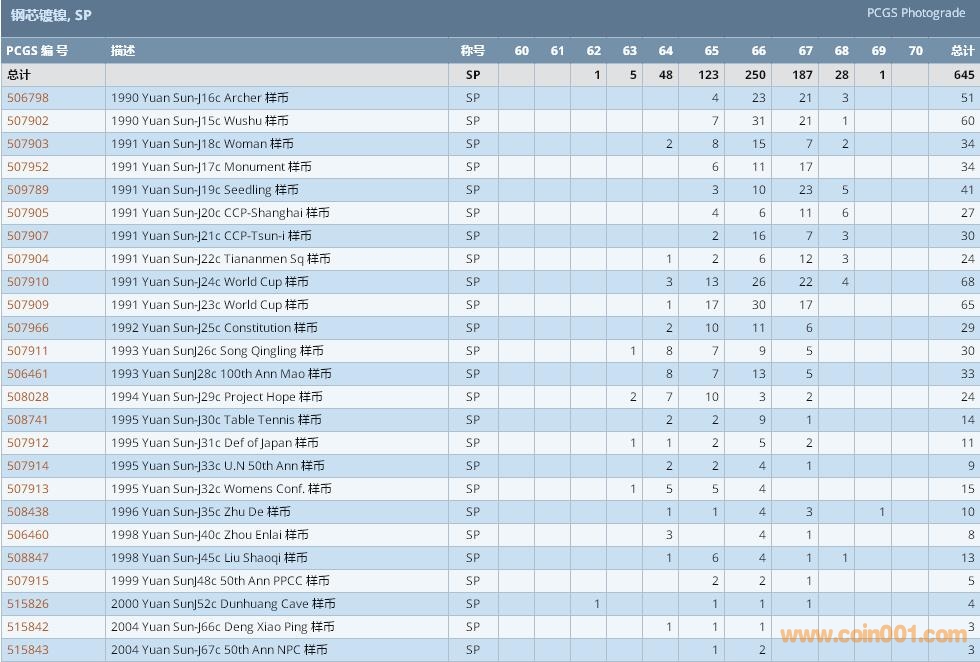Open link 515843 50th Ann NPC
This screenshot has height=662, width=980.
[28, 650]
